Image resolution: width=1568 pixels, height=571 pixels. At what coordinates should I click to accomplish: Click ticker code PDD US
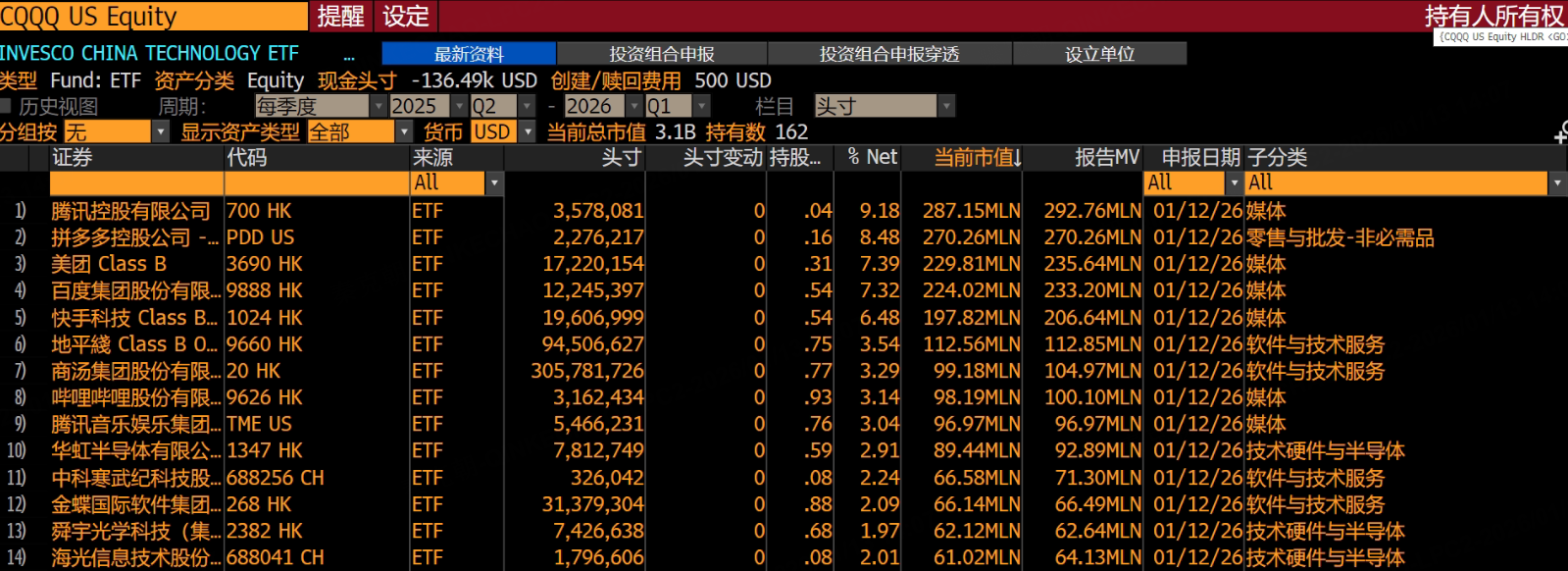pos(260,237)
